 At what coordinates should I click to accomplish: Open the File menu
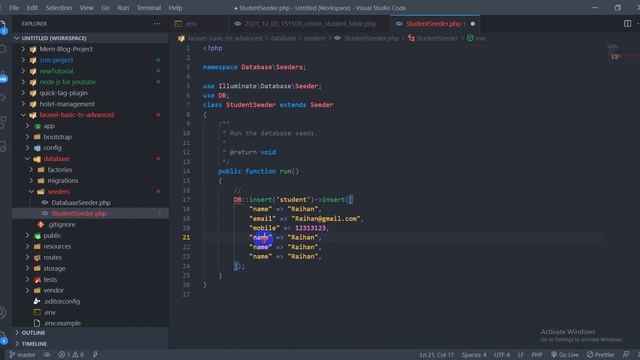click(14, 8)
